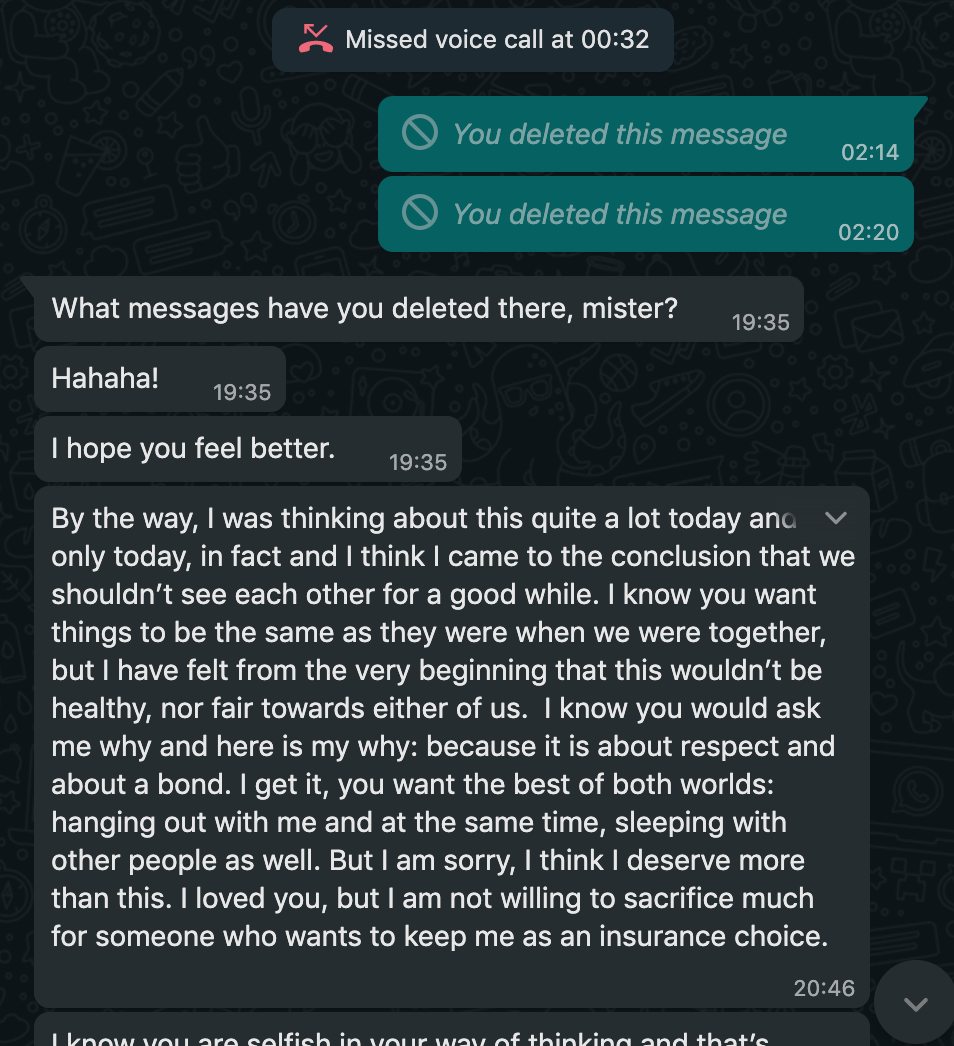Click the "You deleted this message" bubble at 02:14
954x1046 pixels.
(646, 134)
